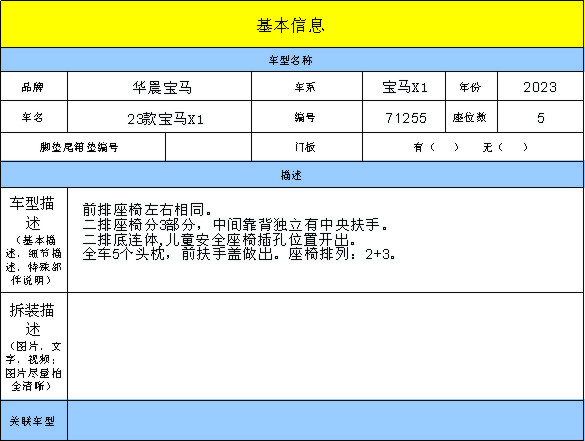Click the 基本信息 yellow header
Viewport: 585px width, 441px height.
pos(292,24)
